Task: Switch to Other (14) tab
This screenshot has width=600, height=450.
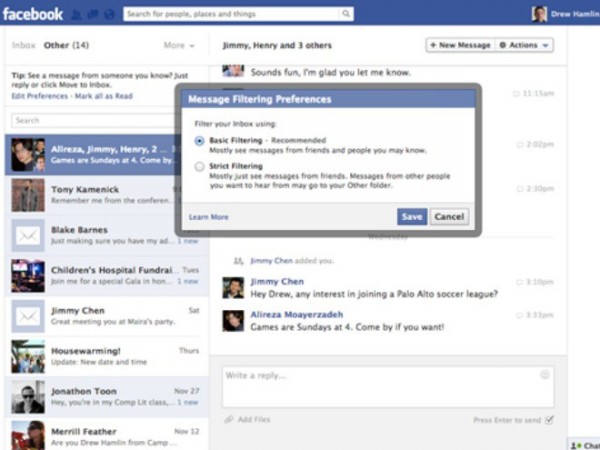Action: pyautogui.click(x=66, y=45)
